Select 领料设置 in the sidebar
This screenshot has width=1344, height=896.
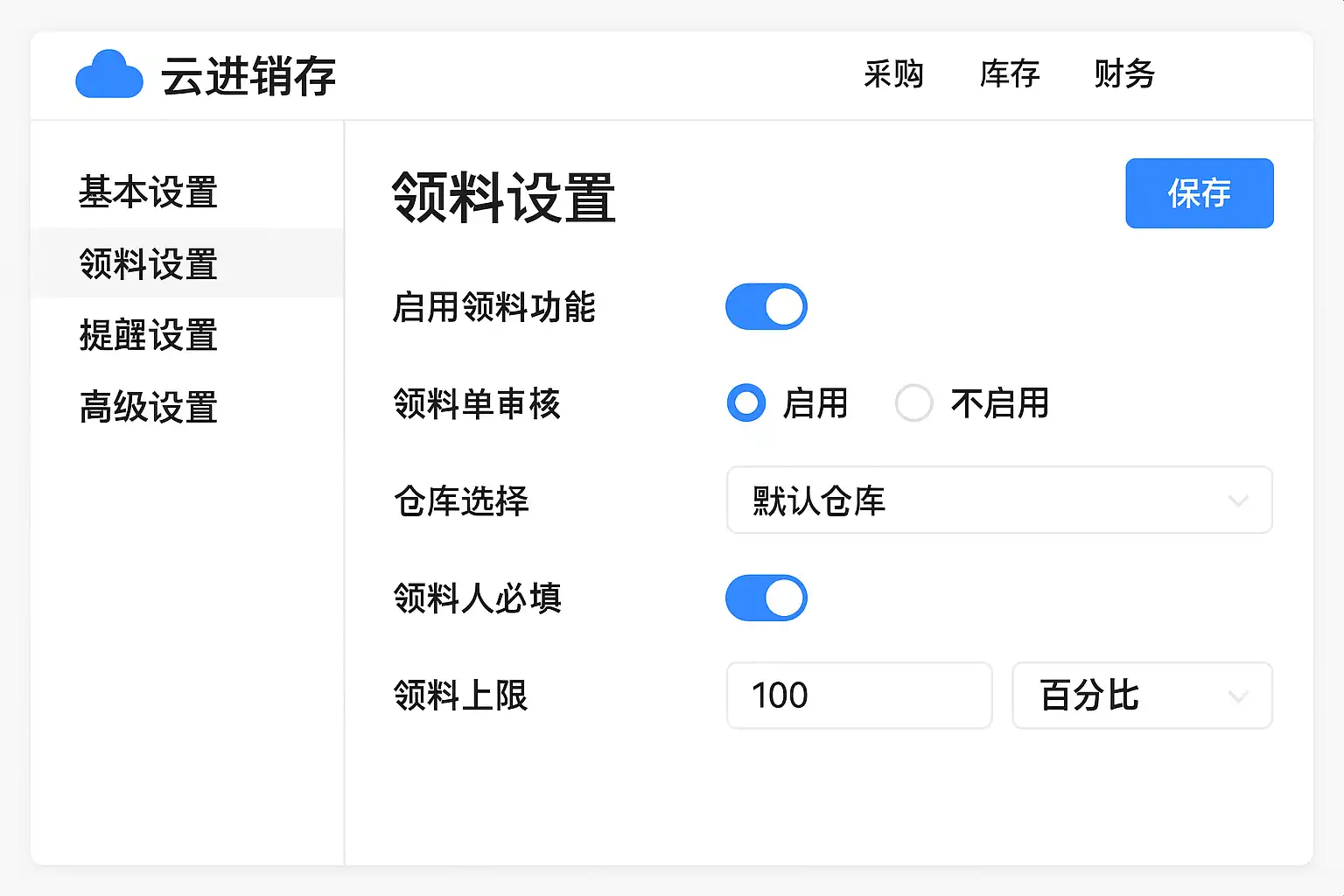(x=149, y=263)
